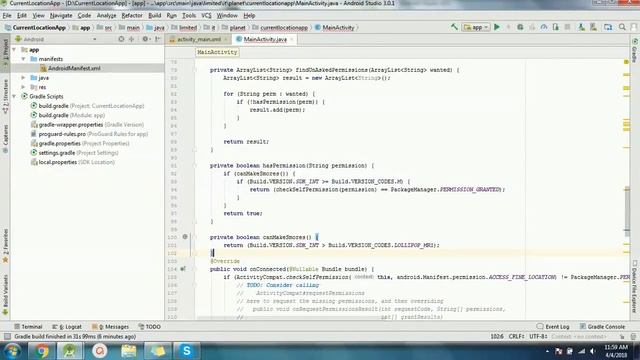Open the Android Profiler gauge icon
Screen dimensions: 640x360
544,27
